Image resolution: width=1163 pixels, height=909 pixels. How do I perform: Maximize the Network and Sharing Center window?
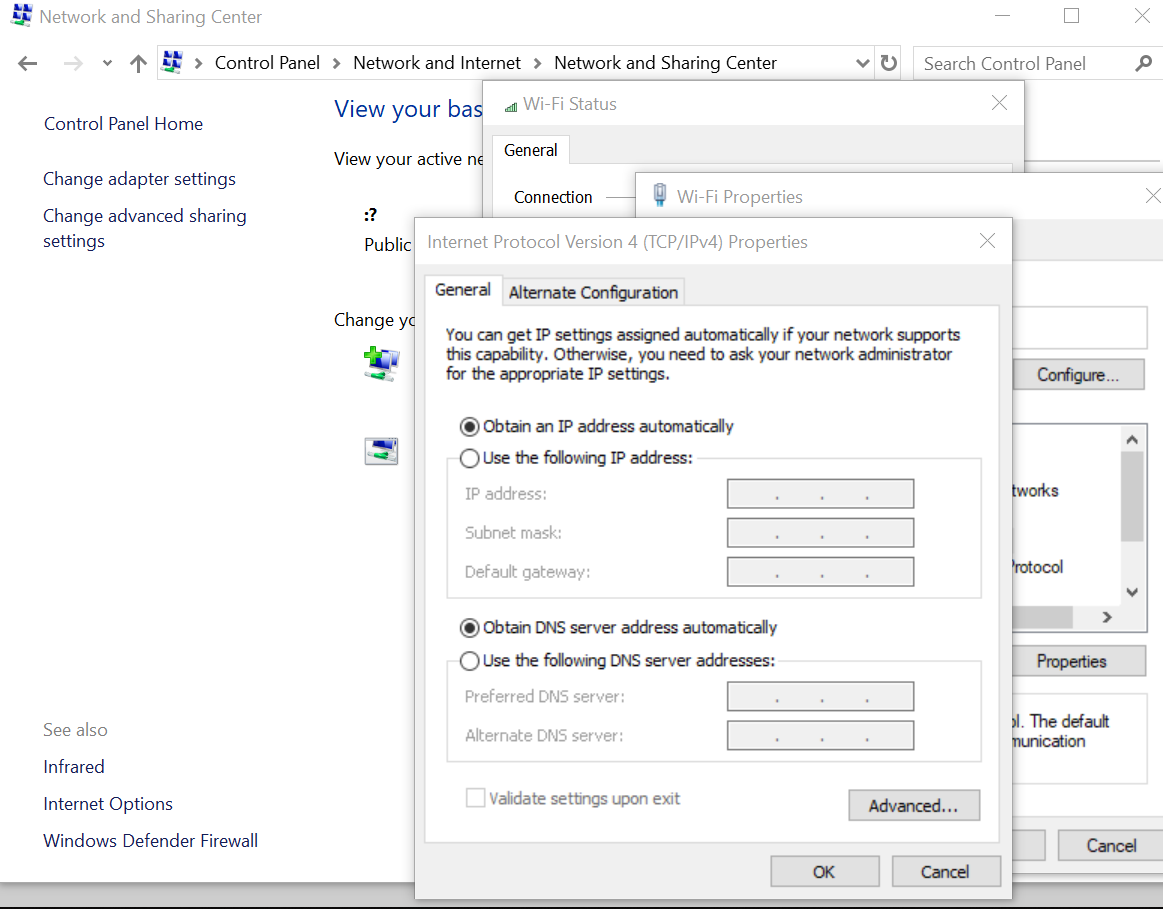1071,16
